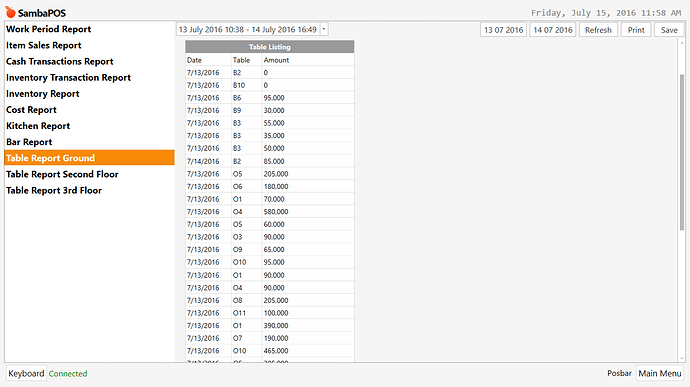Click the 14 07 2016 end date field
Screen dimensions: 690x387
(x=553, y=30)
